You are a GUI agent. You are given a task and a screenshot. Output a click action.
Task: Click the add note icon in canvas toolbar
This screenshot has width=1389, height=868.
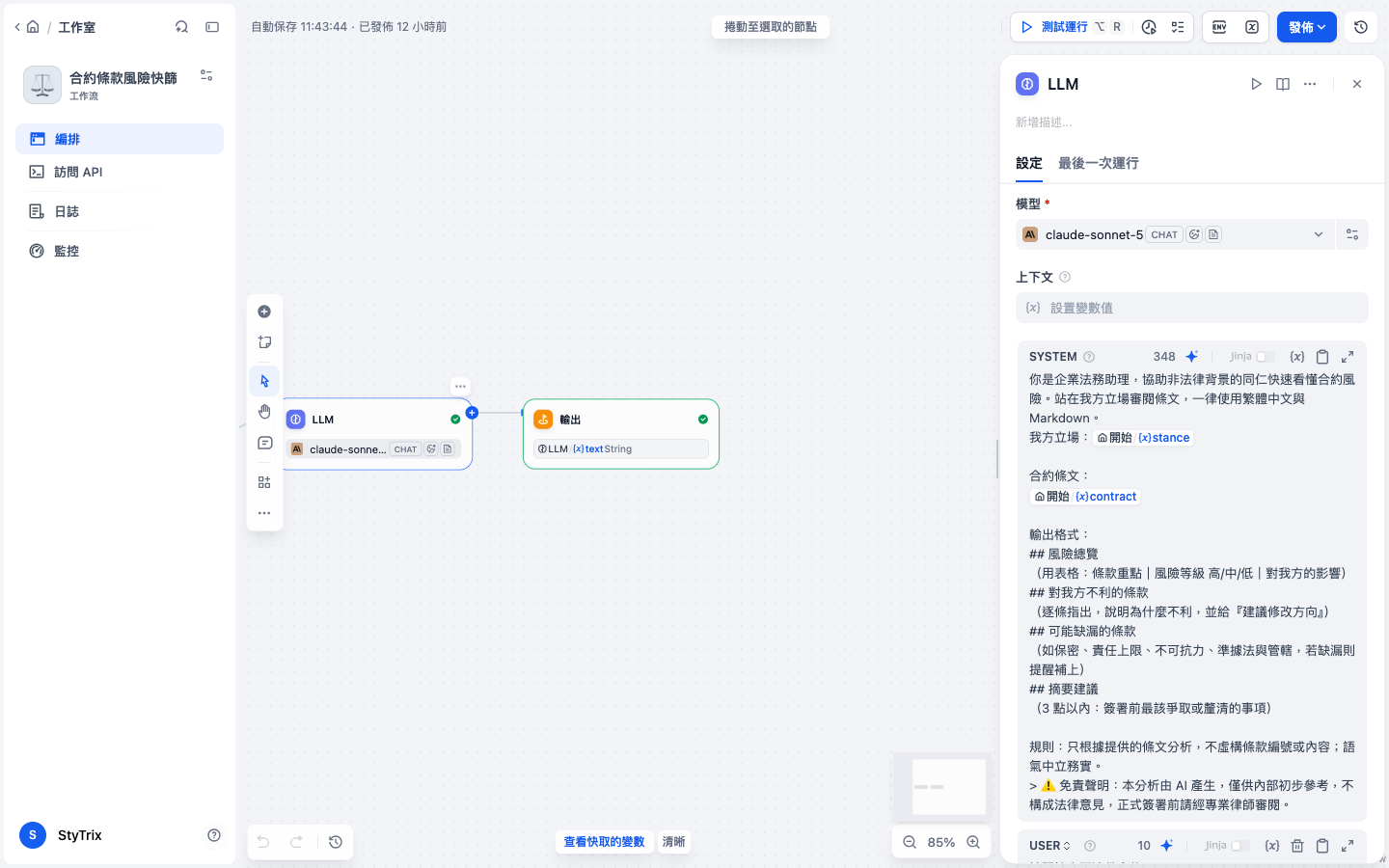click(x=264, y=342)
